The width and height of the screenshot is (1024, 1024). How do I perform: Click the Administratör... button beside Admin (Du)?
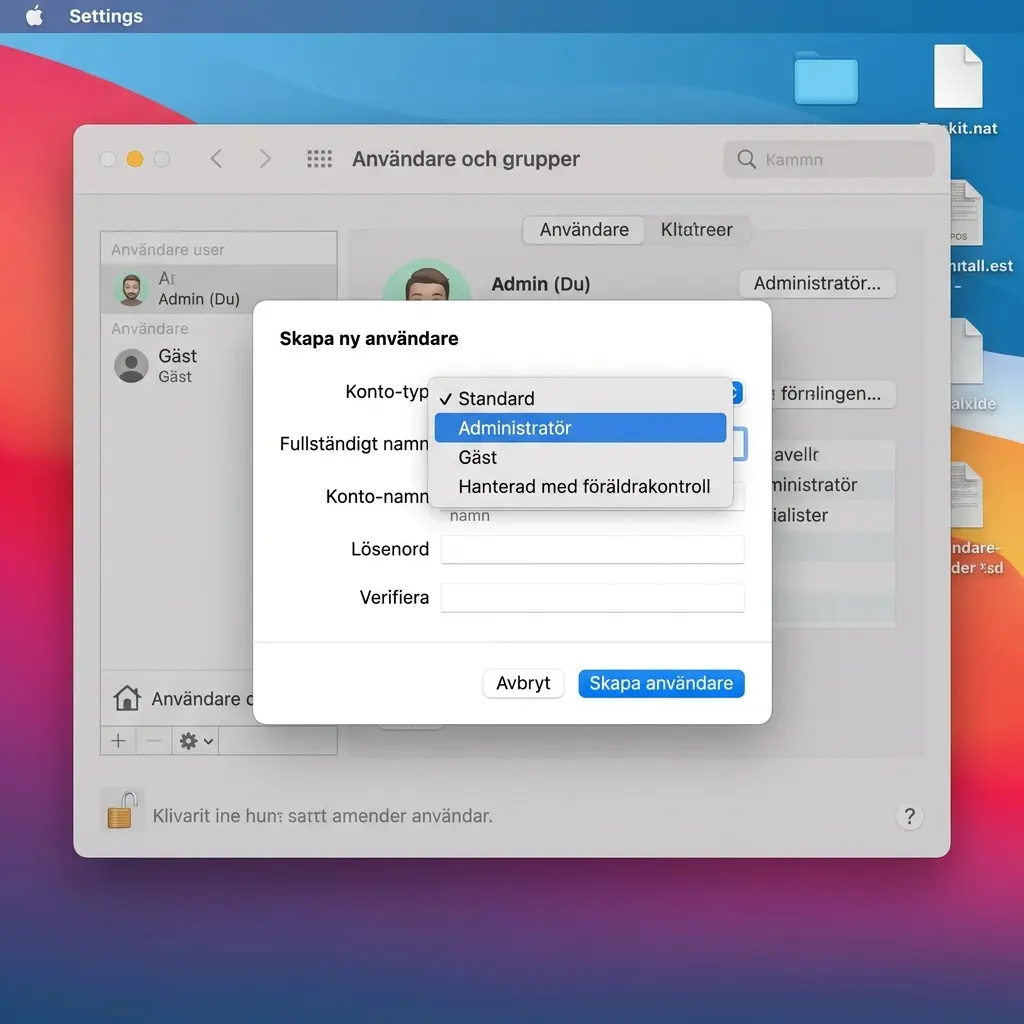pyautogui.click(x=817, y=283)
